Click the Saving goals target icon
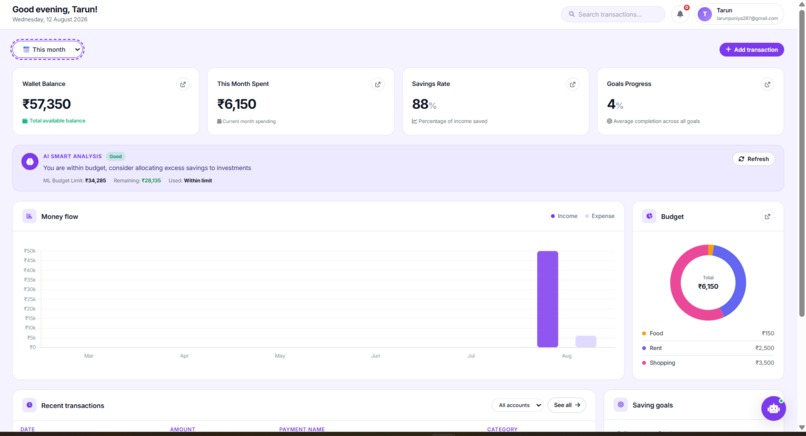The image size is (806, 436). (620, 405)
